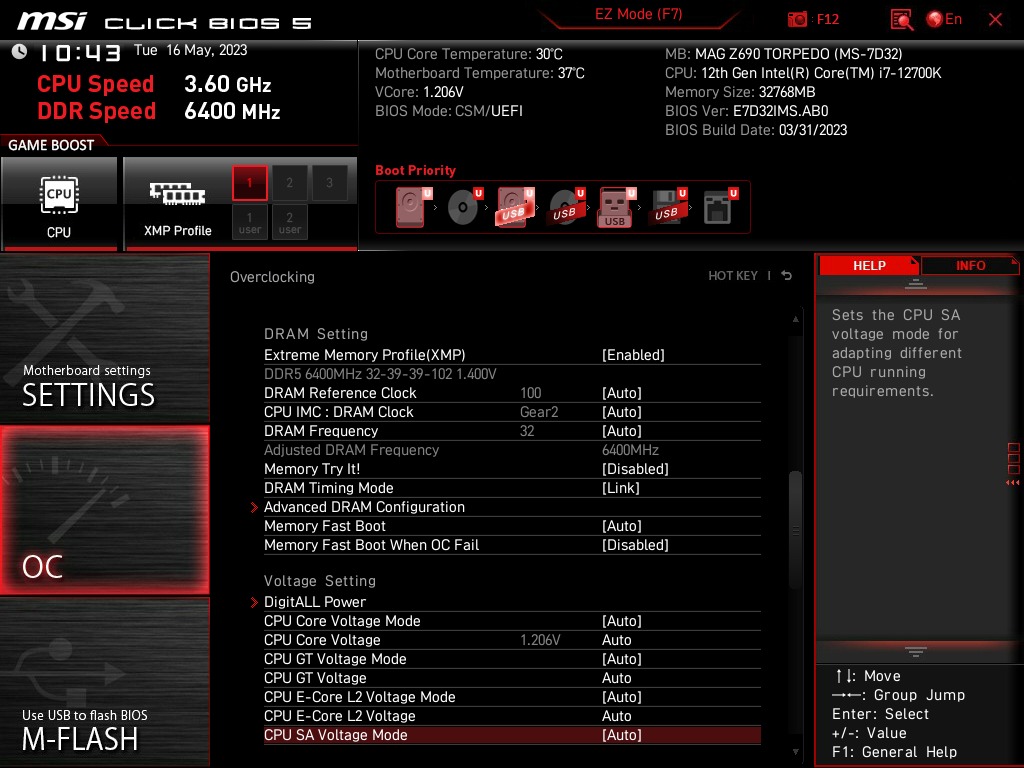
Task: Click the first hard disk boot device icon
Action: (x=413, y=207)
